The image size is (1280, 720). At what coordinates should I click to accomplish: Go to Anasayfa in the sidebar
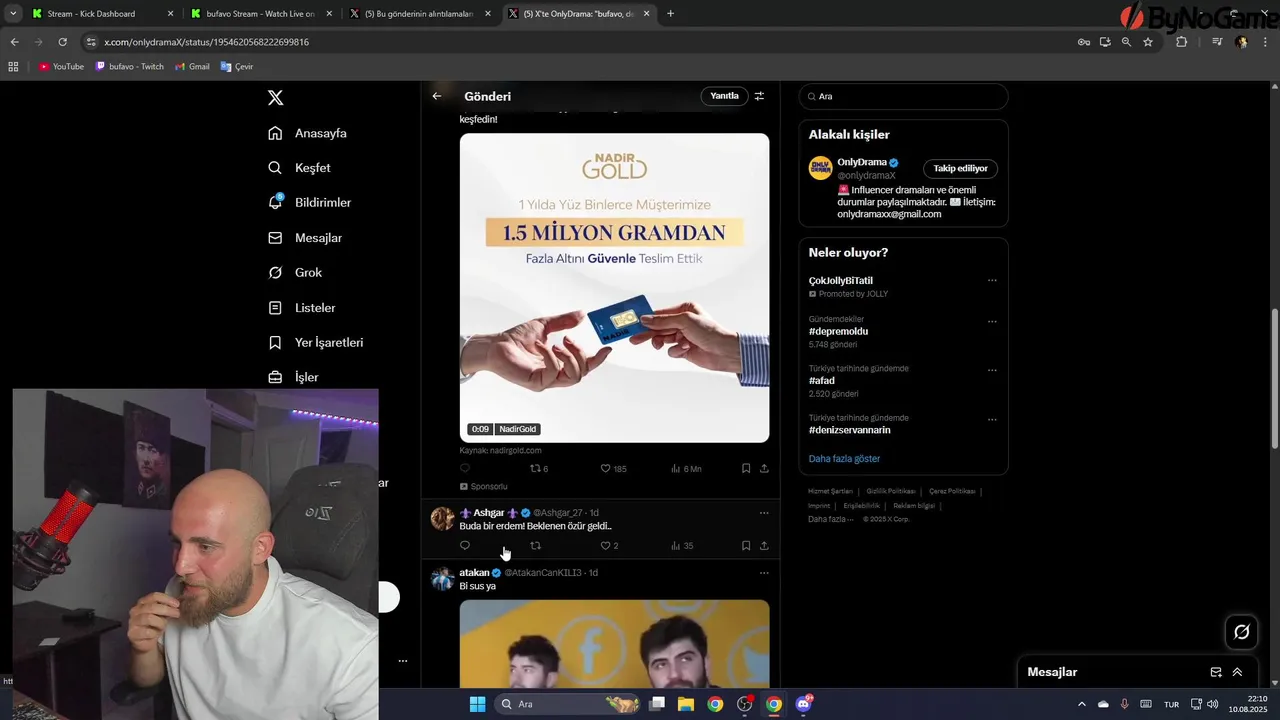pyautogui.click(x=308, y=133)
